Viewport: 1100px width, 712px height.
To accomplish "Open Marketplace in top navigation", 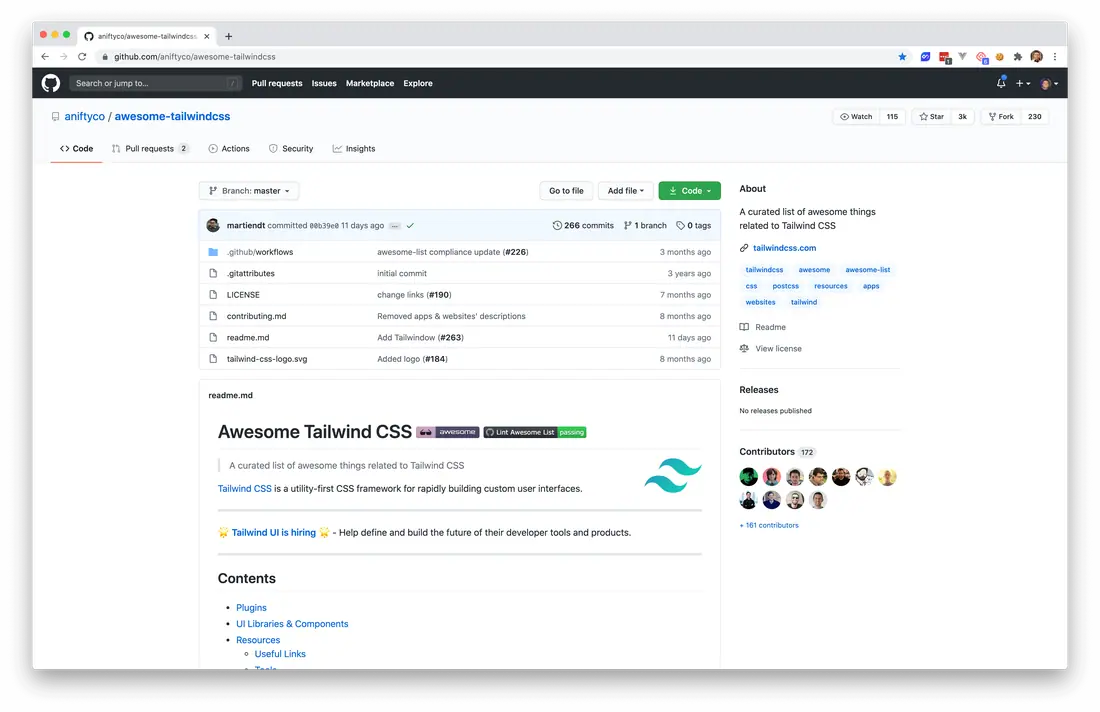I will [x=370, y=83].
